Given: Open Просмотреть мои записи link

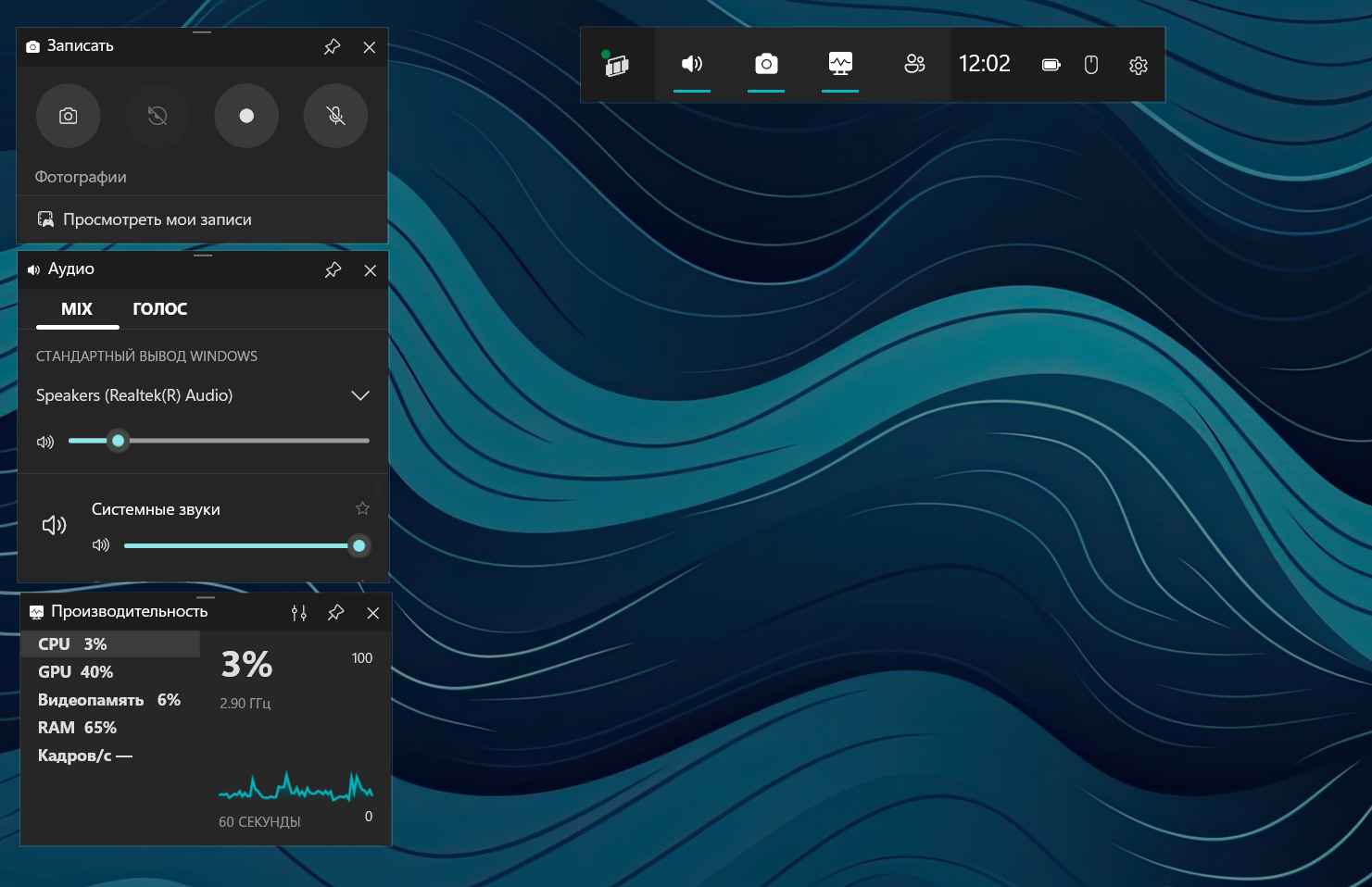Looking at the screenshot, I should tap(157, 219).
